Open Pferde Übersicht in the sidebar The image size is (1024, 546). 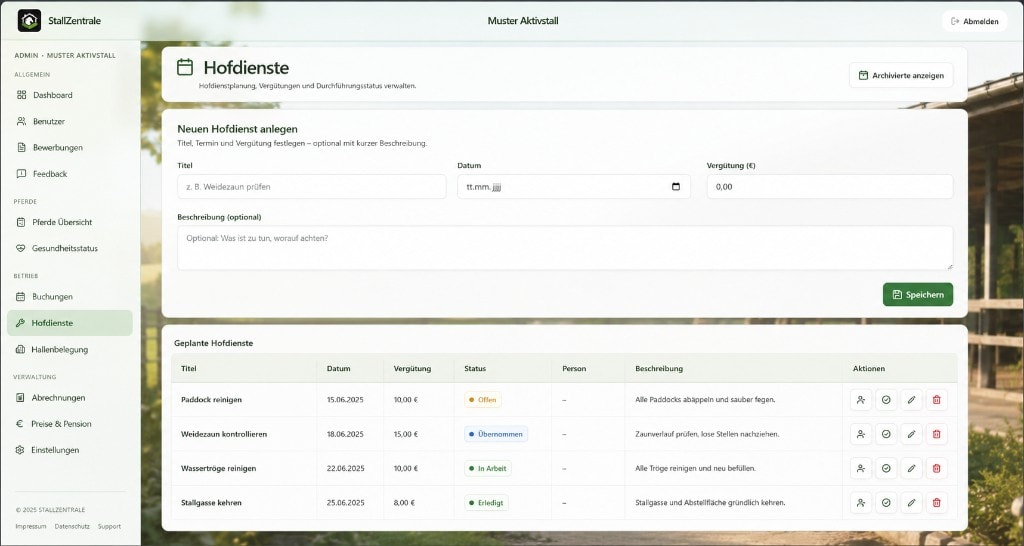pyautogui.click(x=70, y=222)
